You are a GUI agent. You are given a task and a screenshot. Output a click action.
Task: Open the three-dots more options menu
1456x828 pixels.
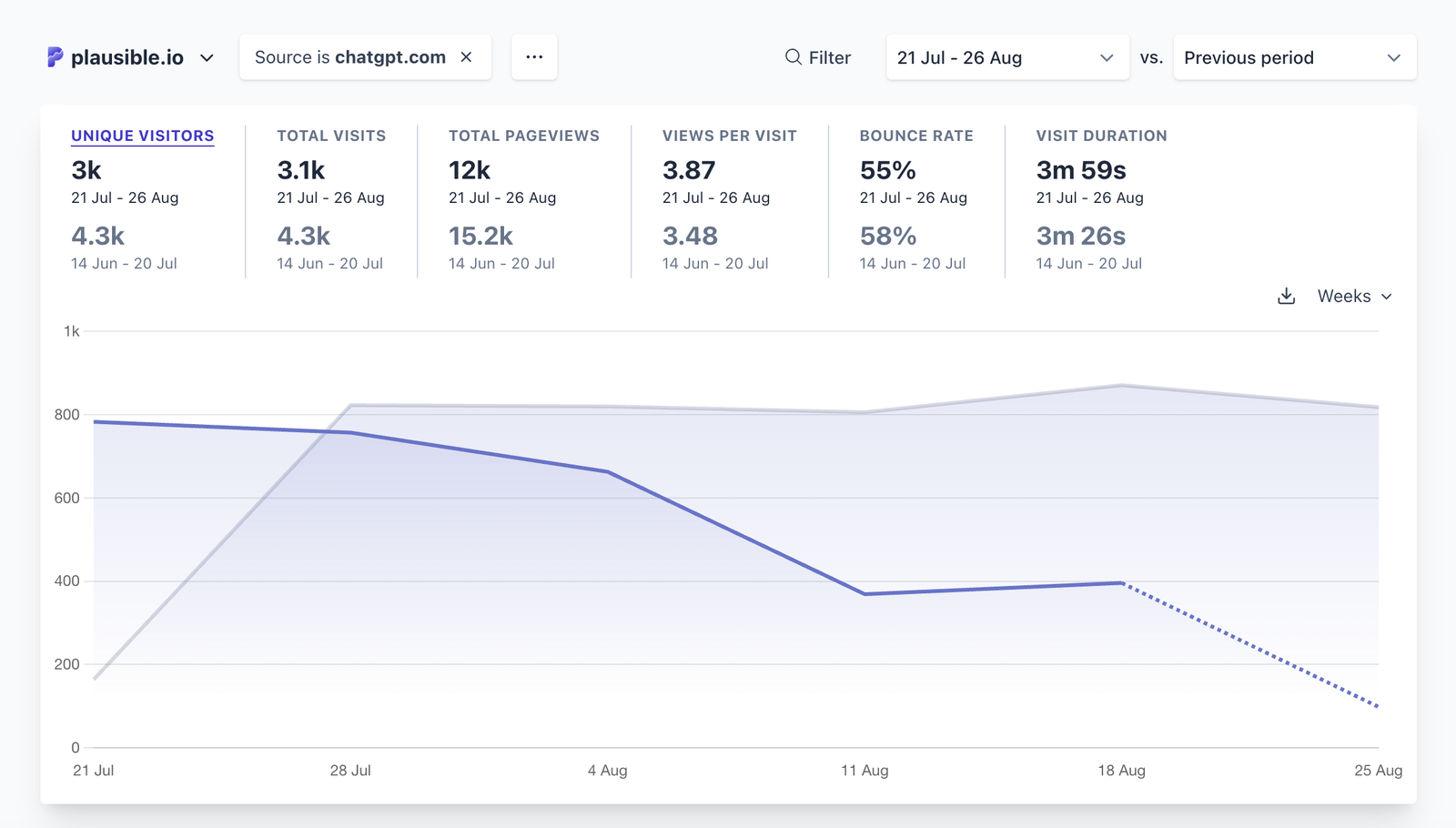point(534,57)
